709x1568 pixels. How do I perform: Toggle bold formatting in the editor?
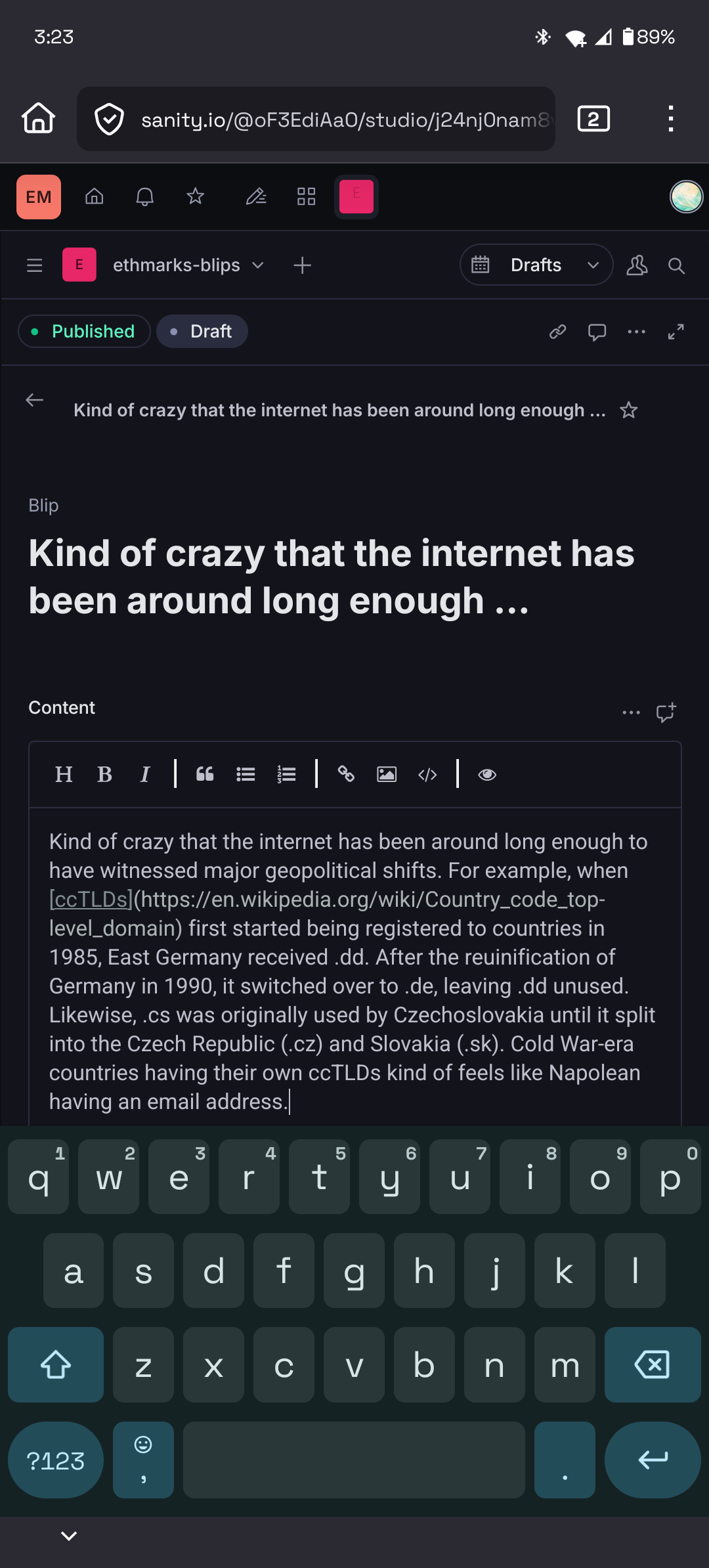coord(104,774)
